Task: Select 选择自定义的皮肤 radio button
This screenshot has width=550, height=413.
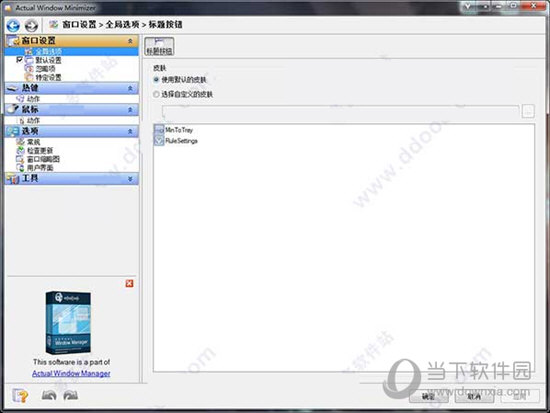Action: [x=156, y=94]
